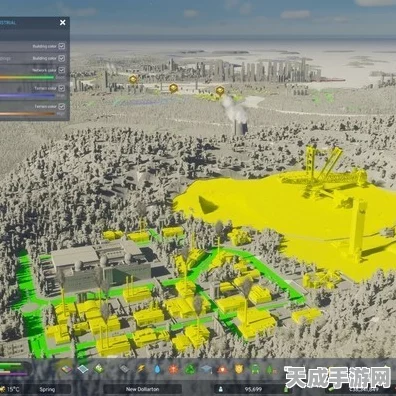This screenshot has width=396, height=396.
Task: Open the Zones tool menu
Action: [x=66, y=369]
